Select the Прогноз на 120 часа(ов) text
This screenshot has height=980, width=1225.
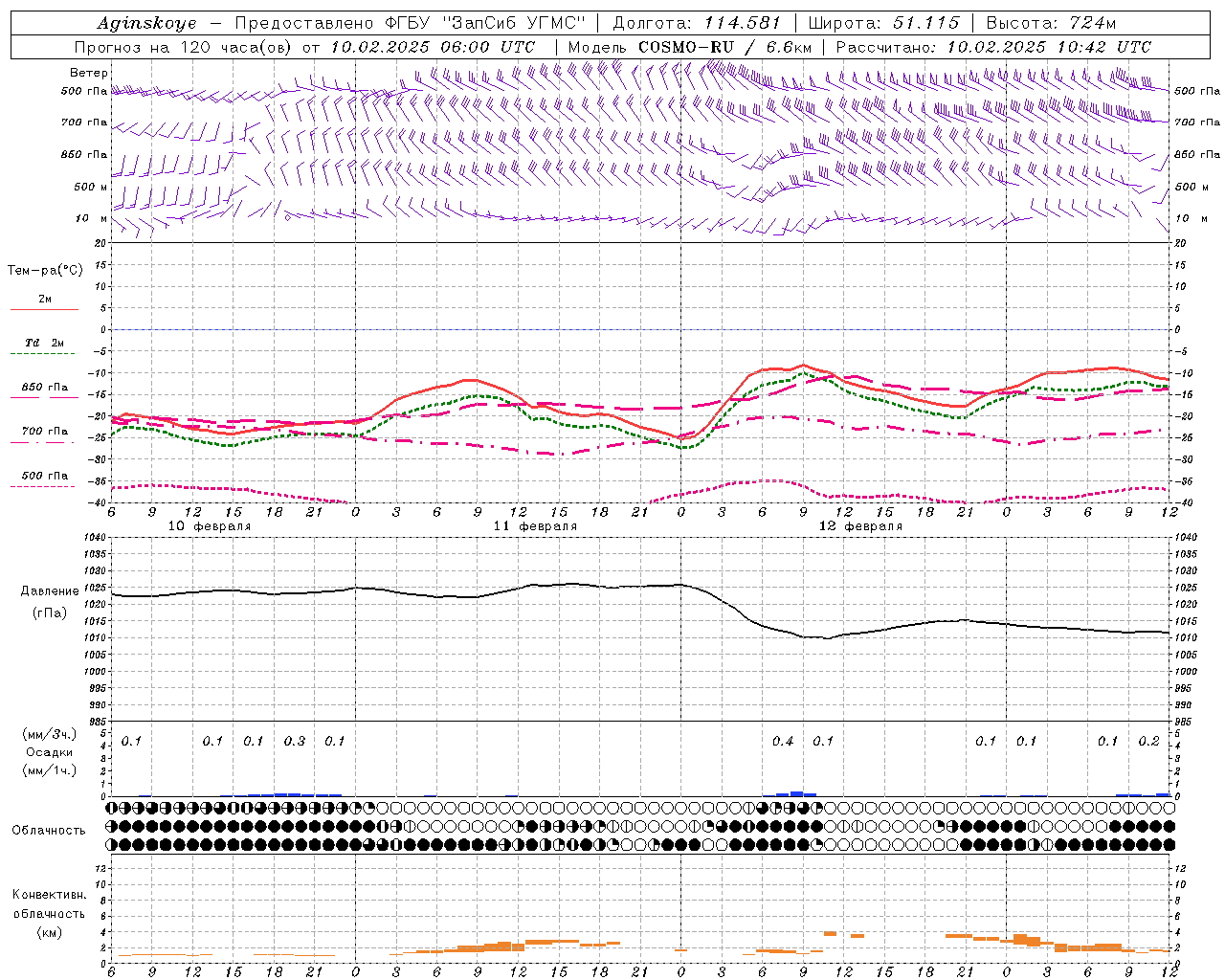click(x=184, y=47)
